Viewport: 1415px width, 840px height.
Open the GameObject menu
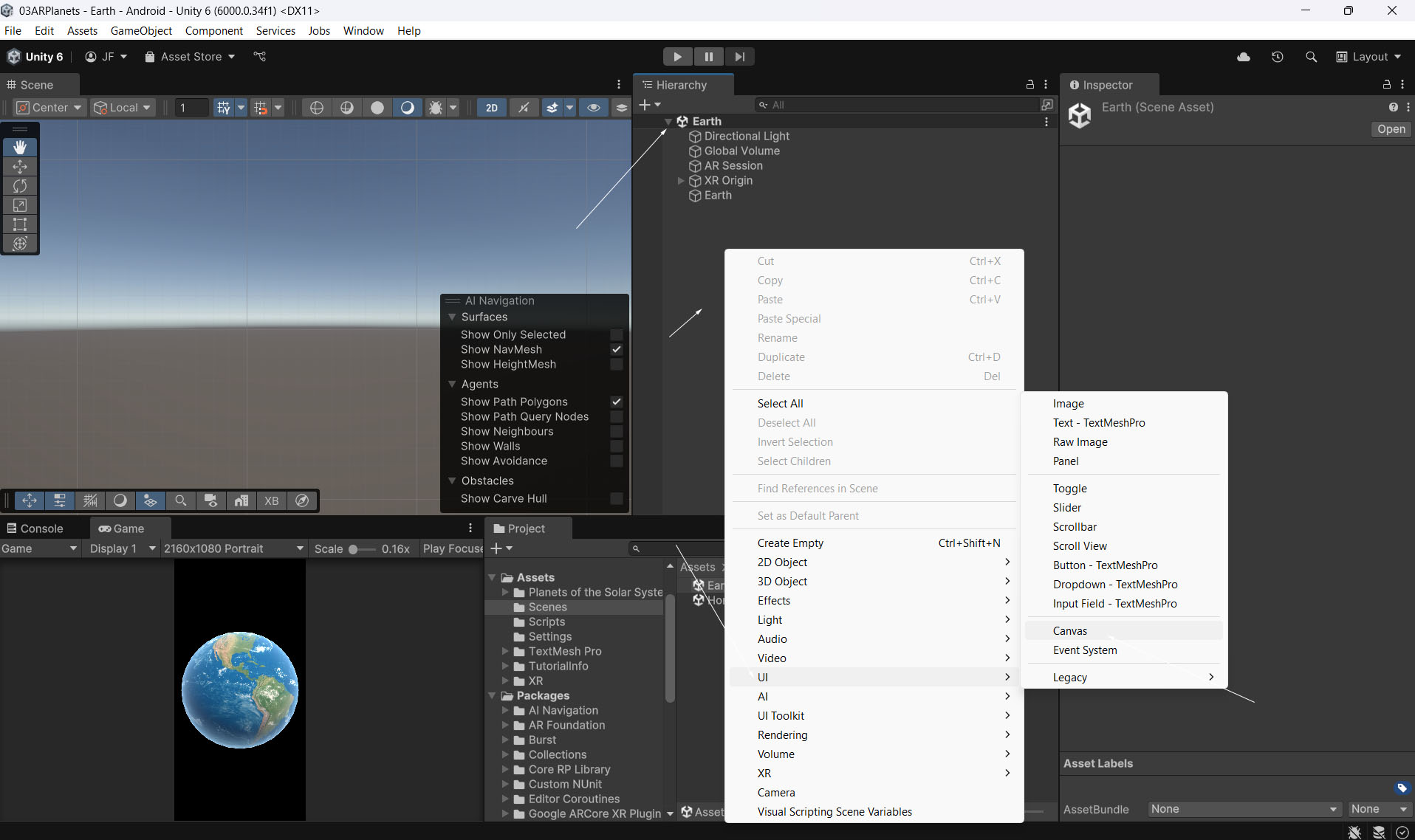point(141,31)
